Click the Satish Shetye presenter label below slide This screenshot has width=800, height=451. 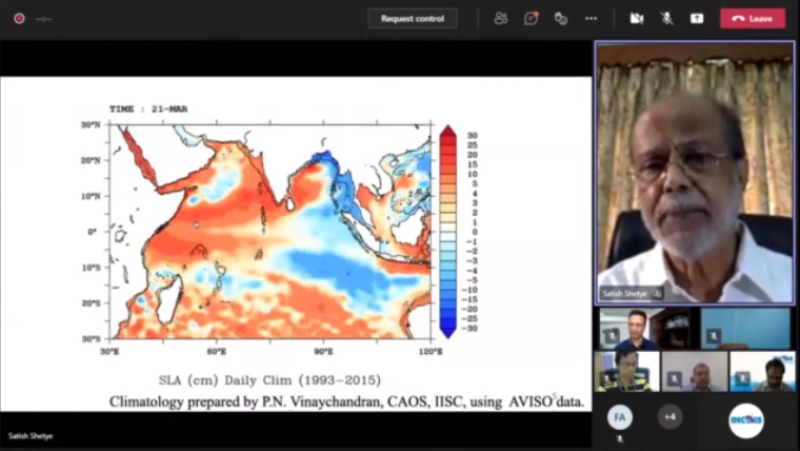tap(31, 436)
